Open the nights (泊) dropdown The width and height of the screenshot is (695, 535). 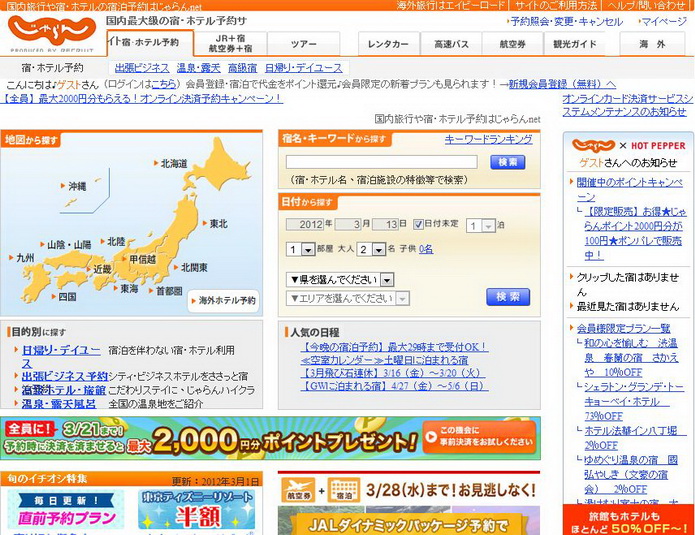480,226
